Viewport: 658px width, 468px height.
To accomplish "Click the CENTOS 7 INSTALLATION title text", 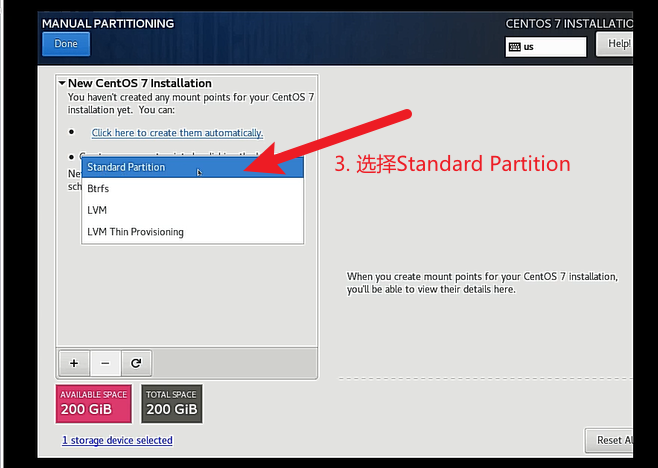I will coord(569,24).
